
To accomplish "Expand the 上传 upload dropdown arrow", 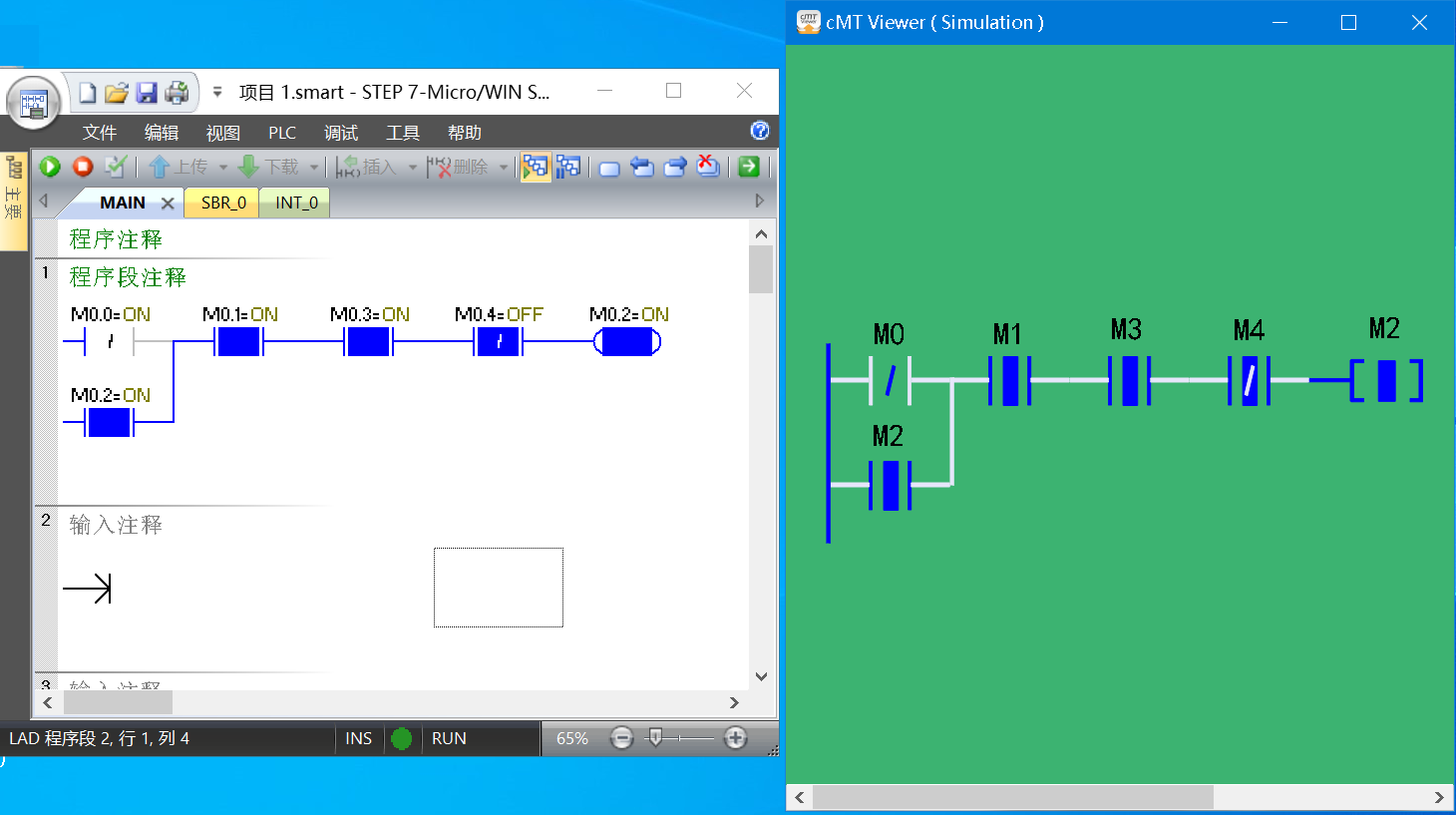I will click(x=223, y=168).
